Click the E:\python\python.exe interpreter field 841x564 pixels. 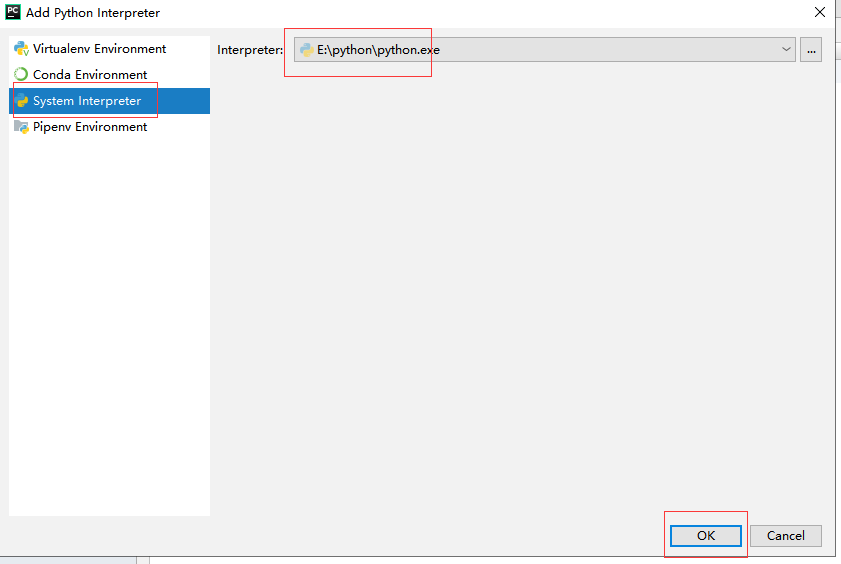(544, 49)
